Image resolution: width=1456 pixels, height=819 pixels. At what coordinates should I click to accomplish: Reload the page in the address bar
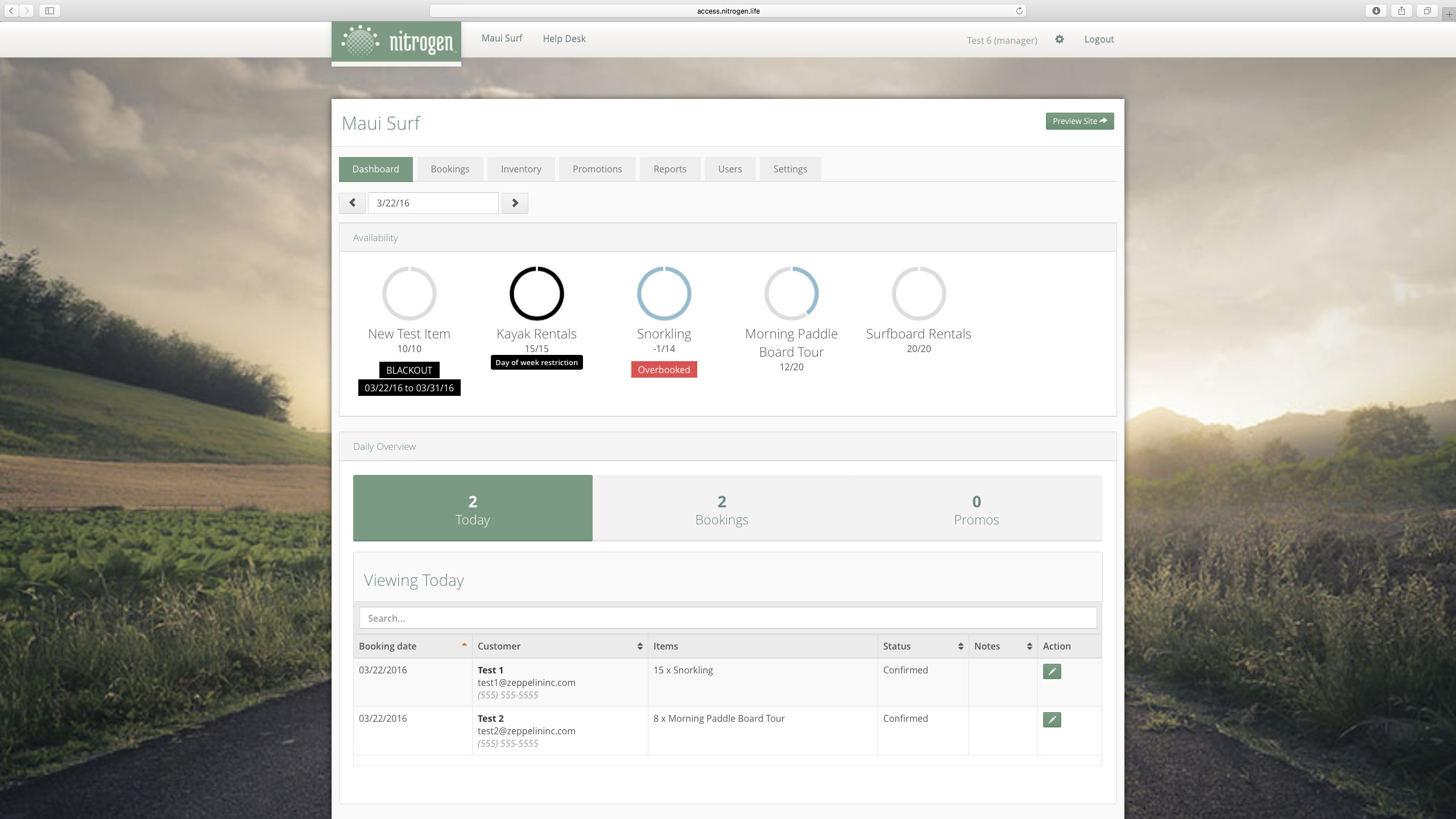click(1019, 11)
